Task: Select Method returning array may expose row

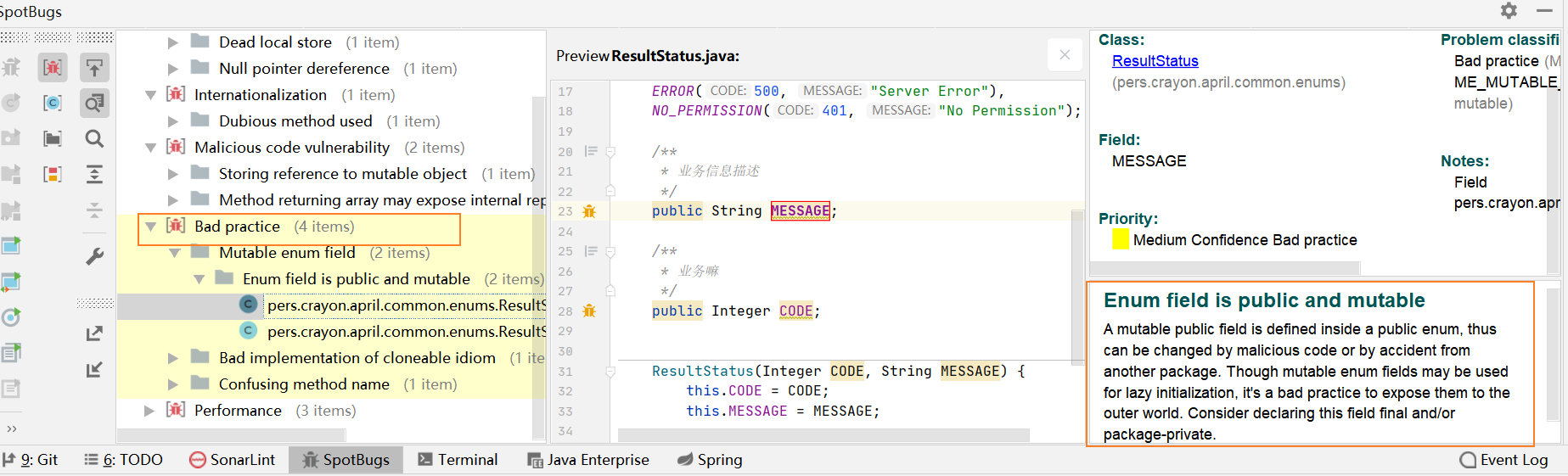Action: [x=382, y=200]
